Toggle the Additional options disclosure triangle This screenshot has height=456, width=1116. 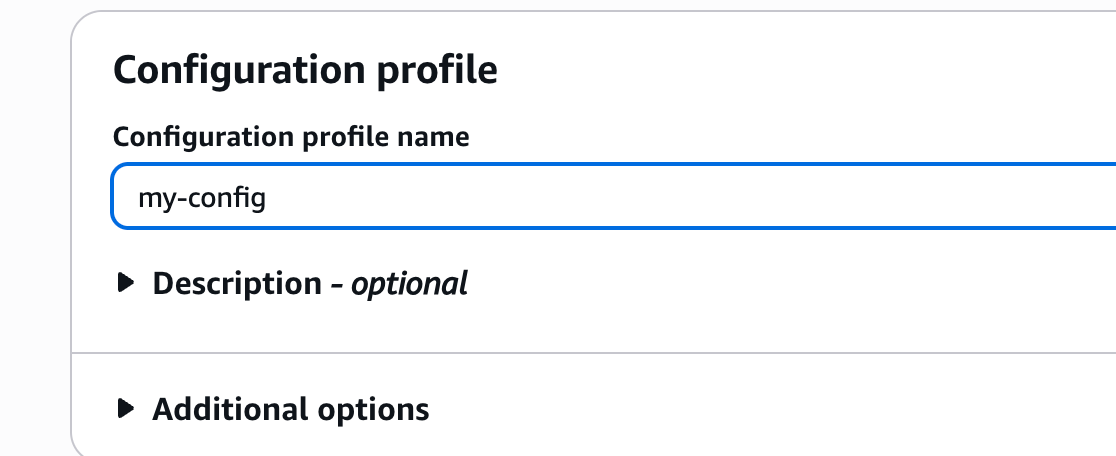(126, 409)
